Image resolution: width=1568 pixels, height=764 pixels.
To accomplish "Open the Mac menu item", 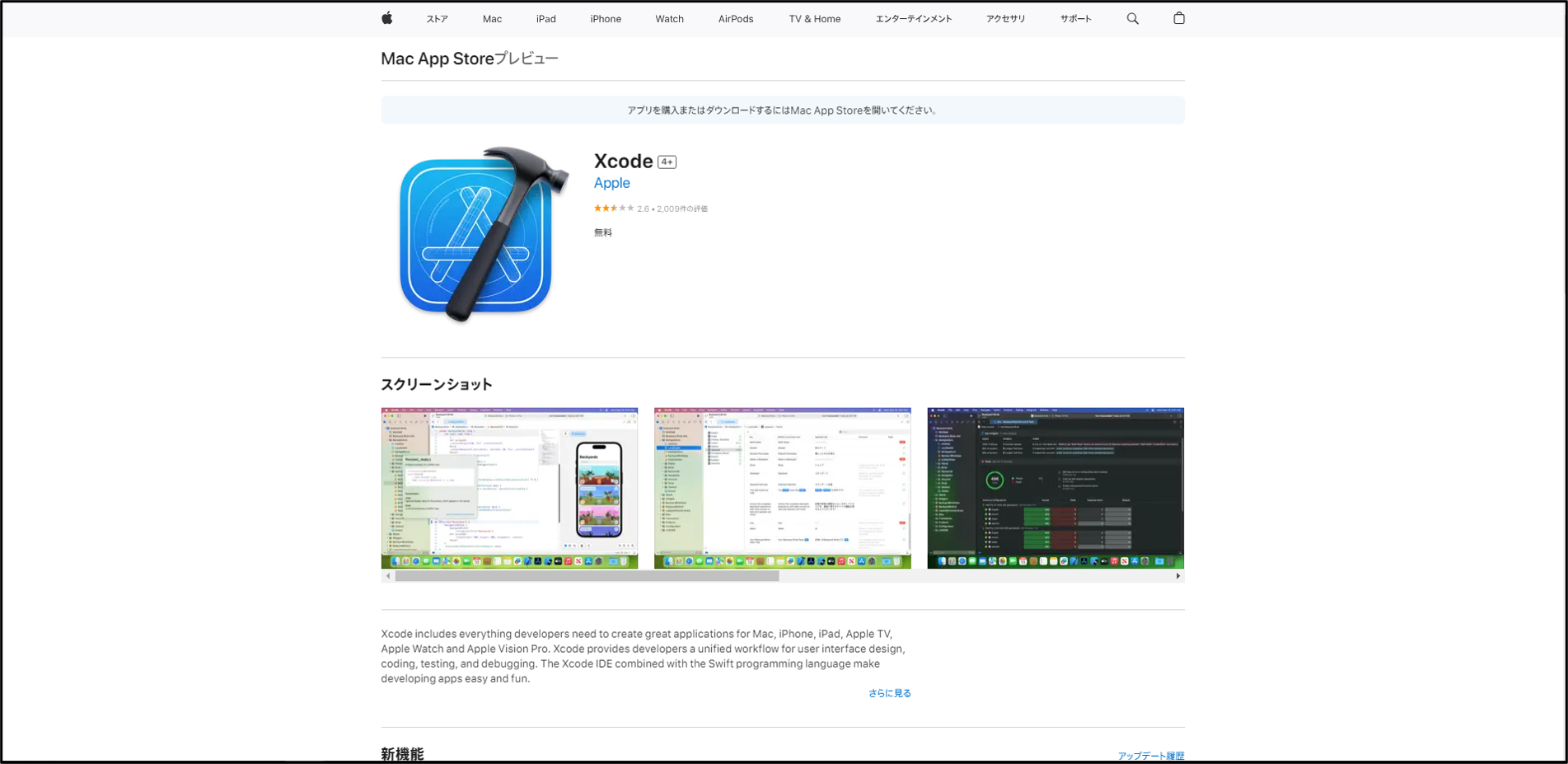I will [x=492, y=19].
